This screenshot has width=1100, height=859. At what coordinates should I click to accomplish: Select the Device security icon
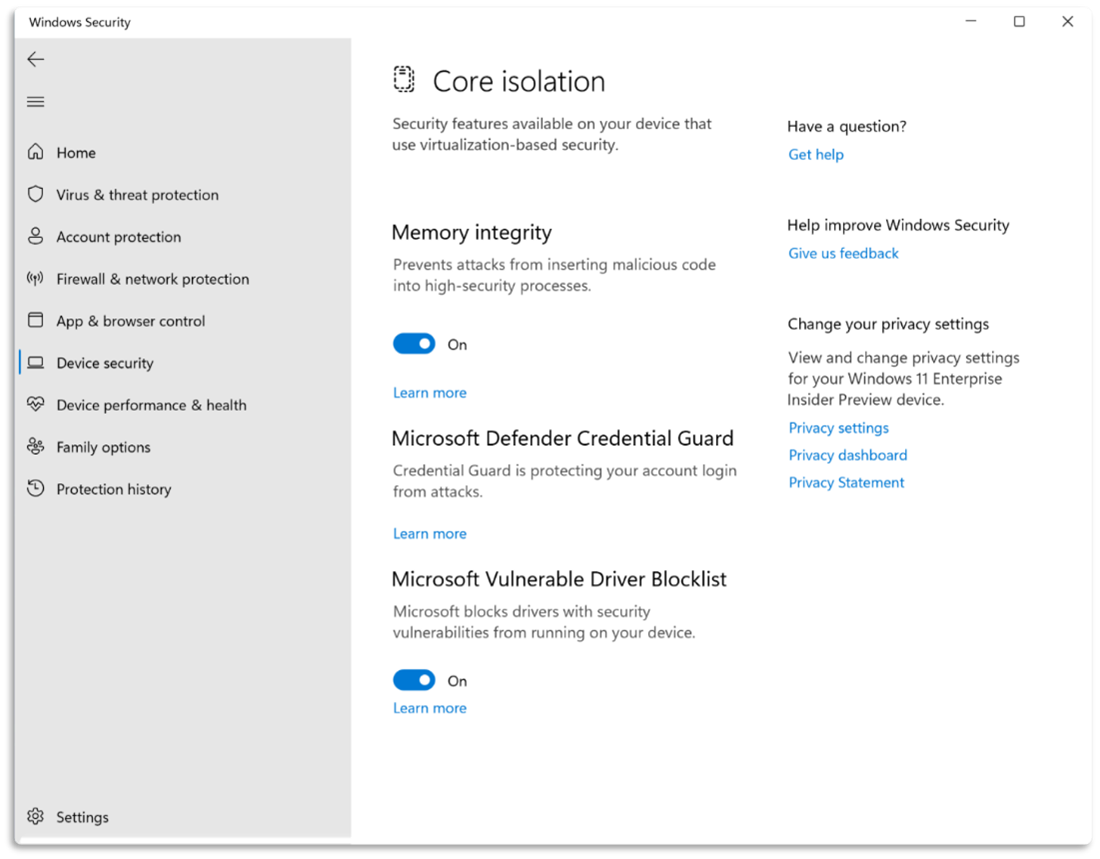pos(35,362)
